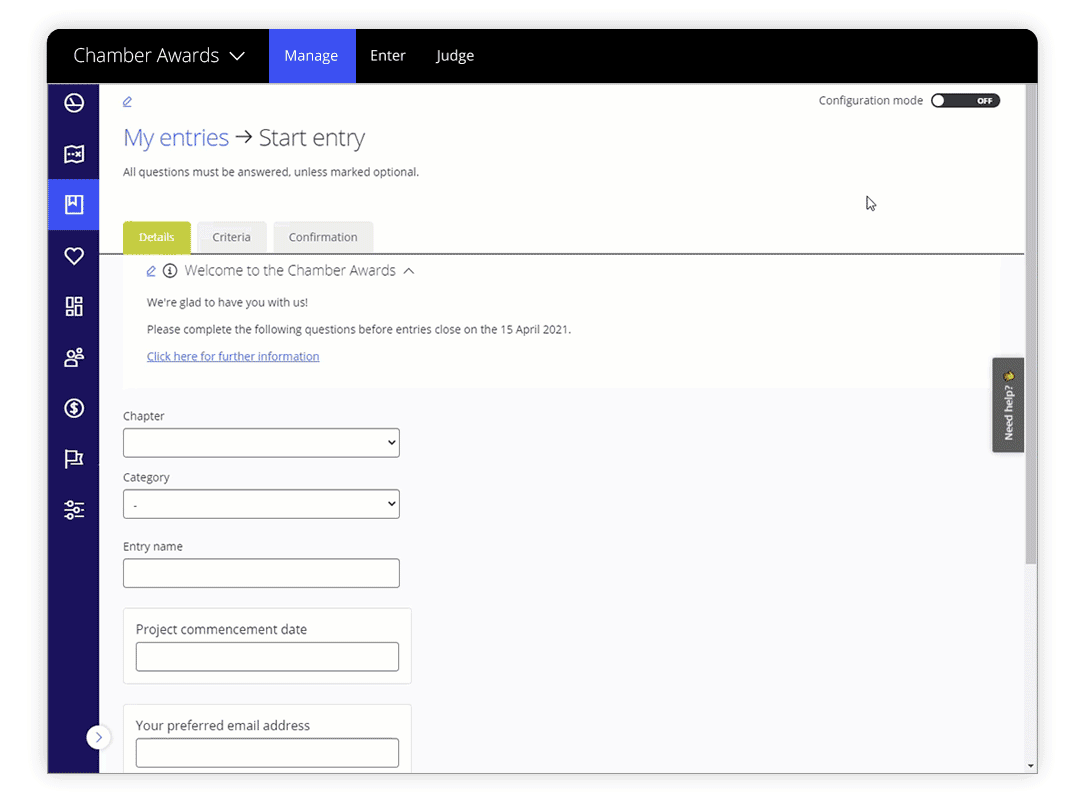Collapse the Welcome to the Chamber Awards section

click(x=408, y=270)
